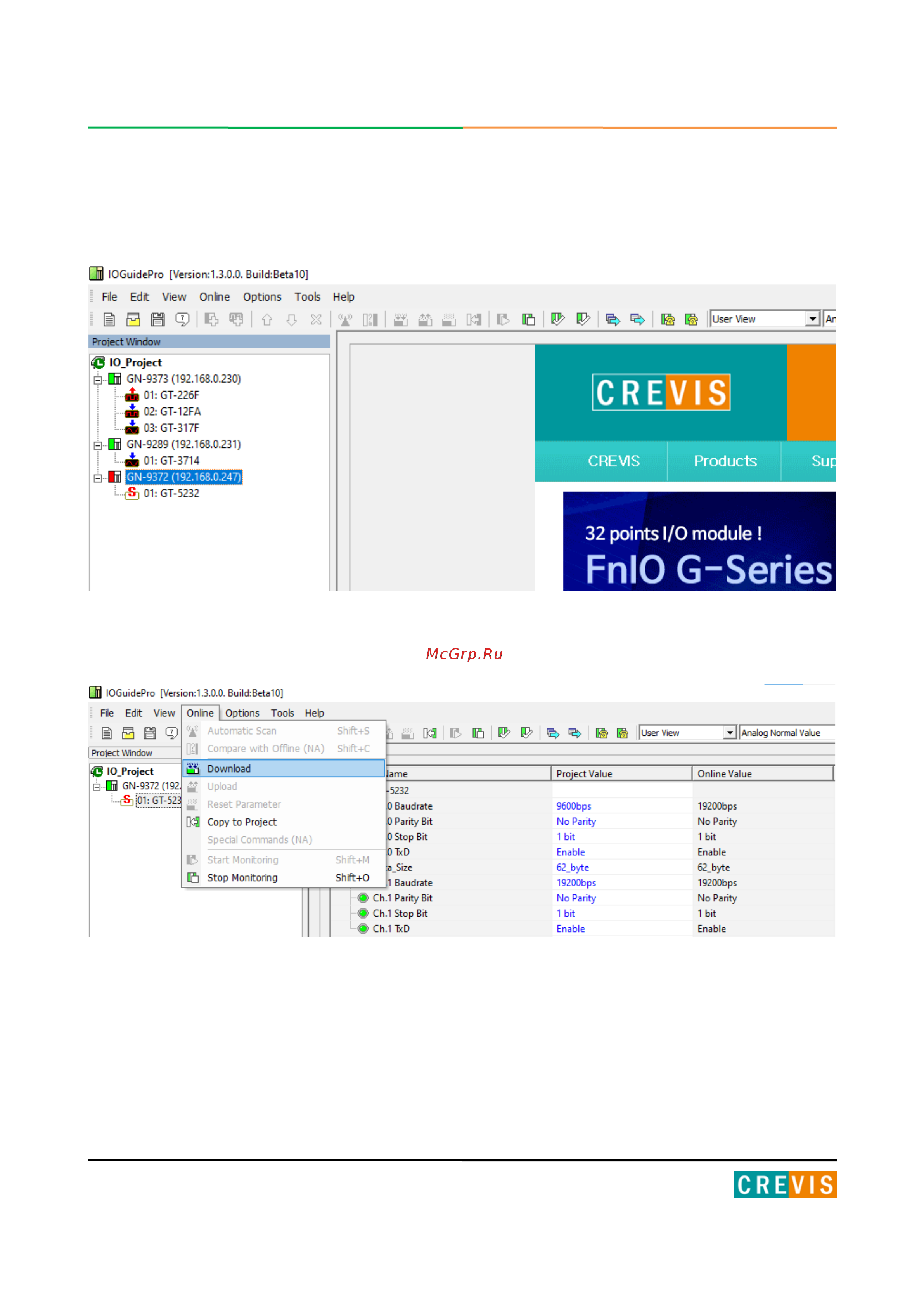Select 02: GT-12FA tree item
Screen dimensions: 924x1307
coord(172,412)
